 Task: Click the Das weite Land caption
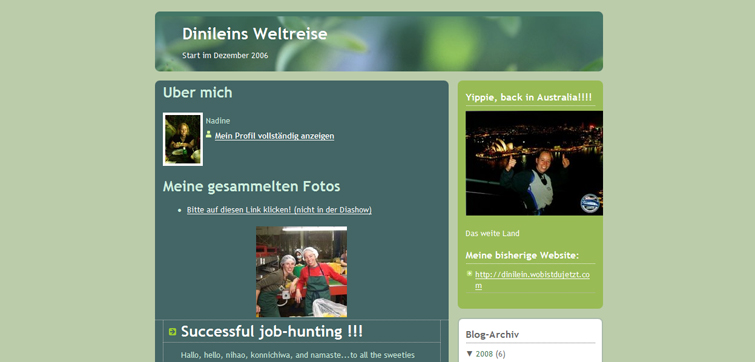pos(492,233)
